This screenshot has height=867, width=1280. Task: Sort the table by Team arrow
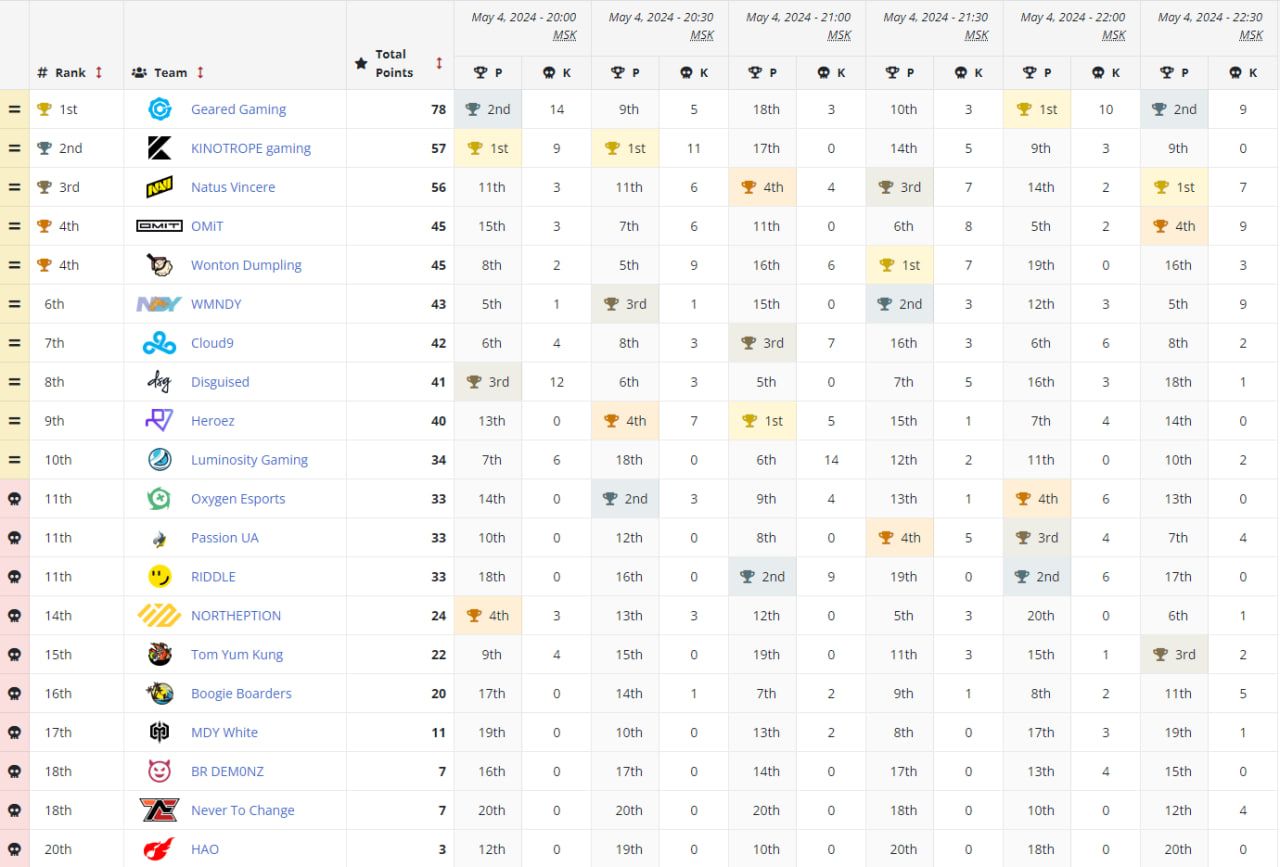(200, 72)
